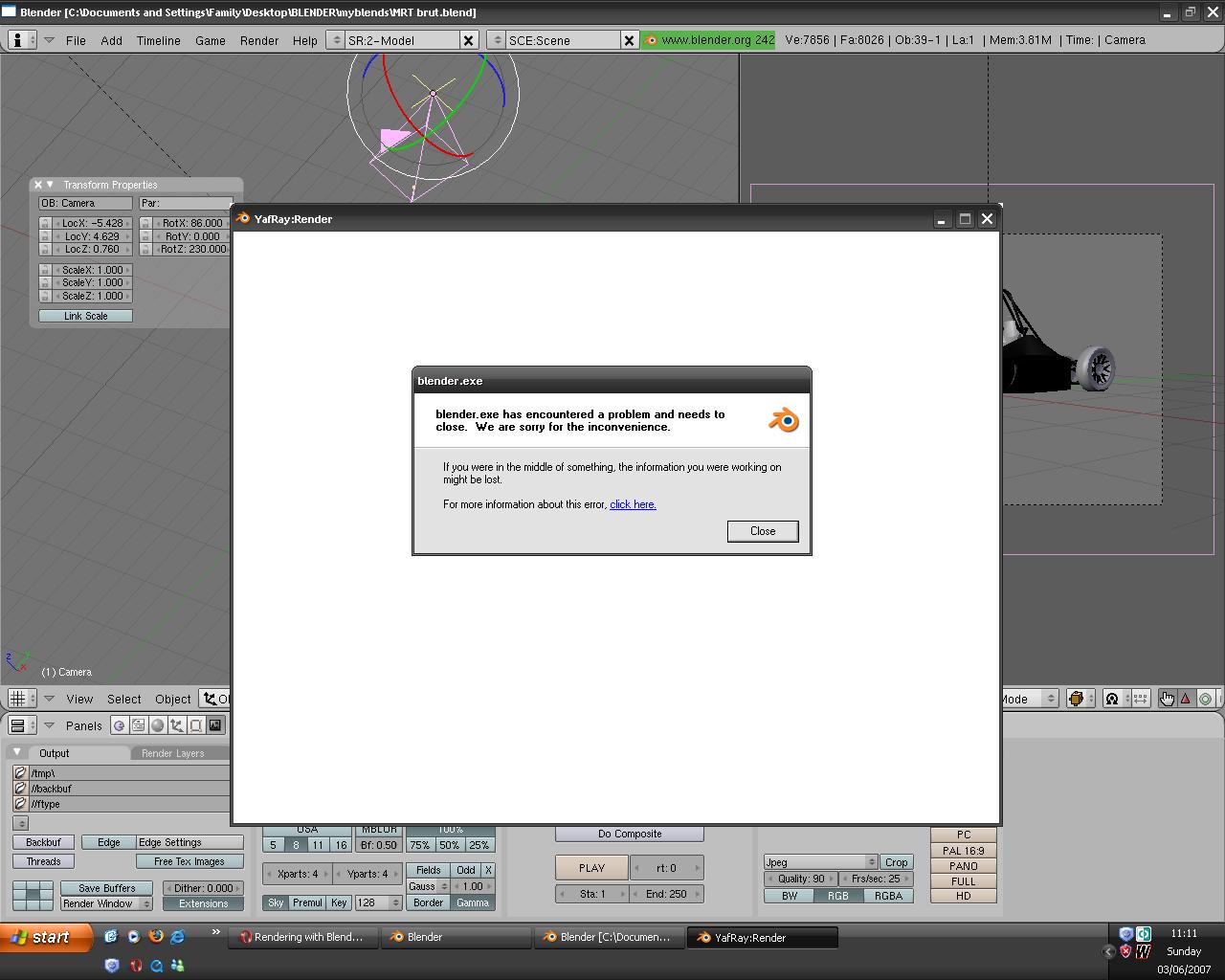This screenshot has height=980, width=1225.
Task: Collapse the Transform Properties panel
Action: tap(50, 185)
